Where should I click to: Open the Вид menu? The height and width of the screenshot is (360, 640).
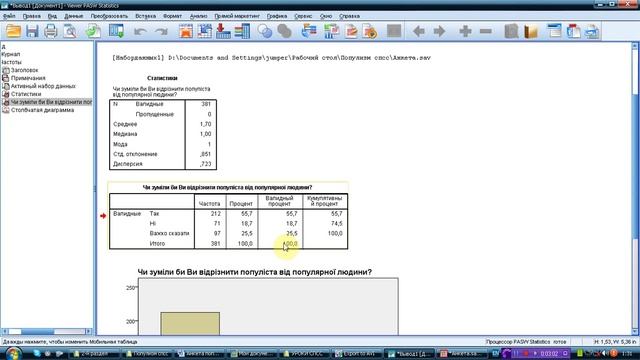(52, 16)
